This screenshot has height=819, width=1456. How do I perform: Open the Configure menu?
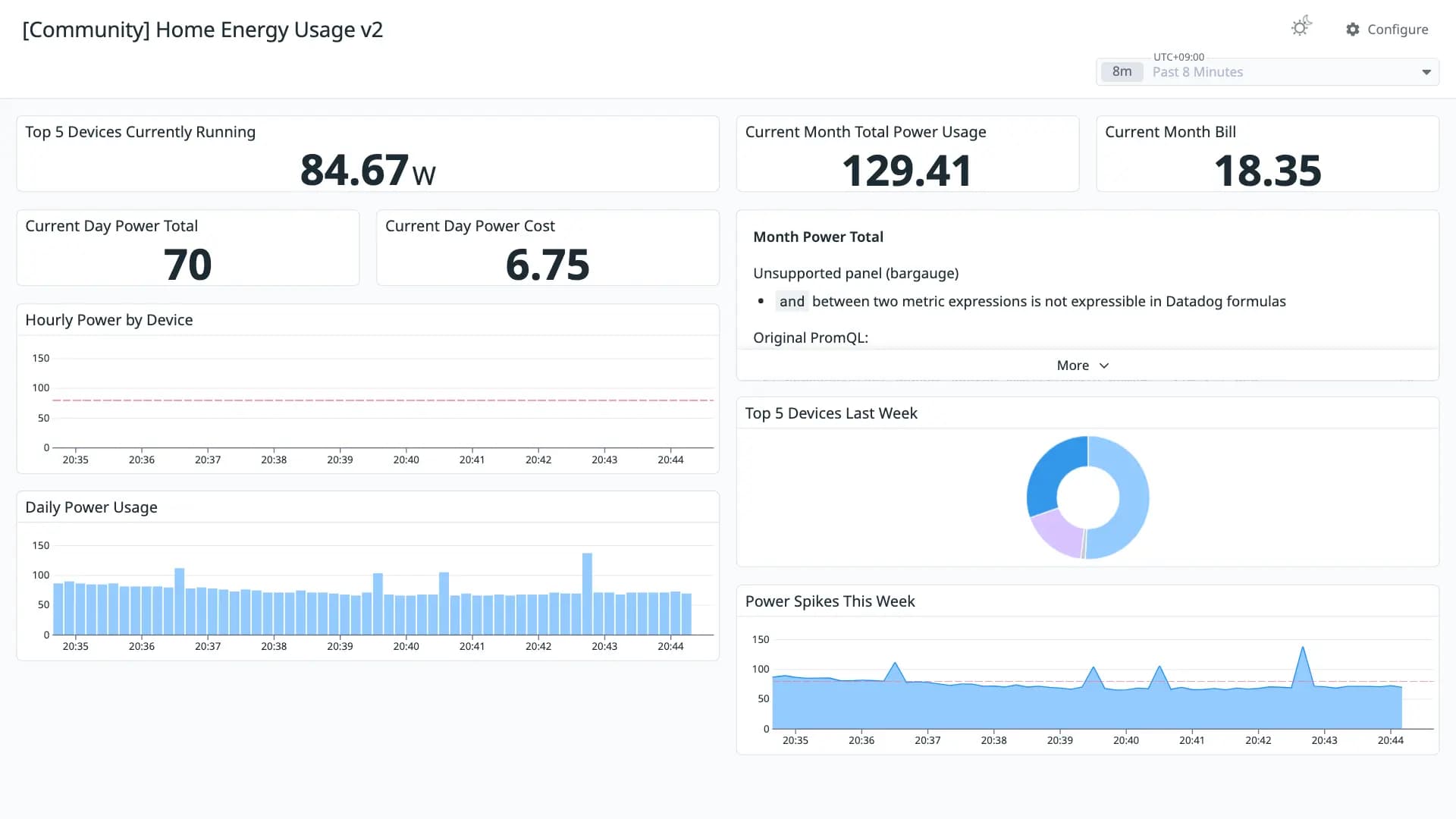click(1387, 30)
